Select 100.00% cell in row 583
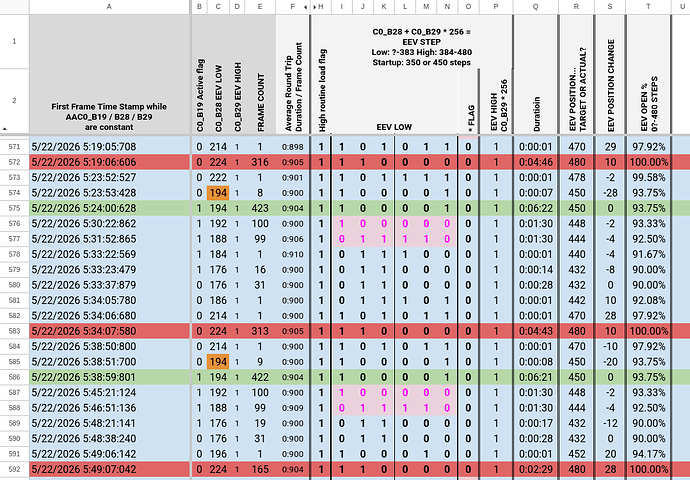The height and width of the screenshot is (480, 690). point(648,331)
